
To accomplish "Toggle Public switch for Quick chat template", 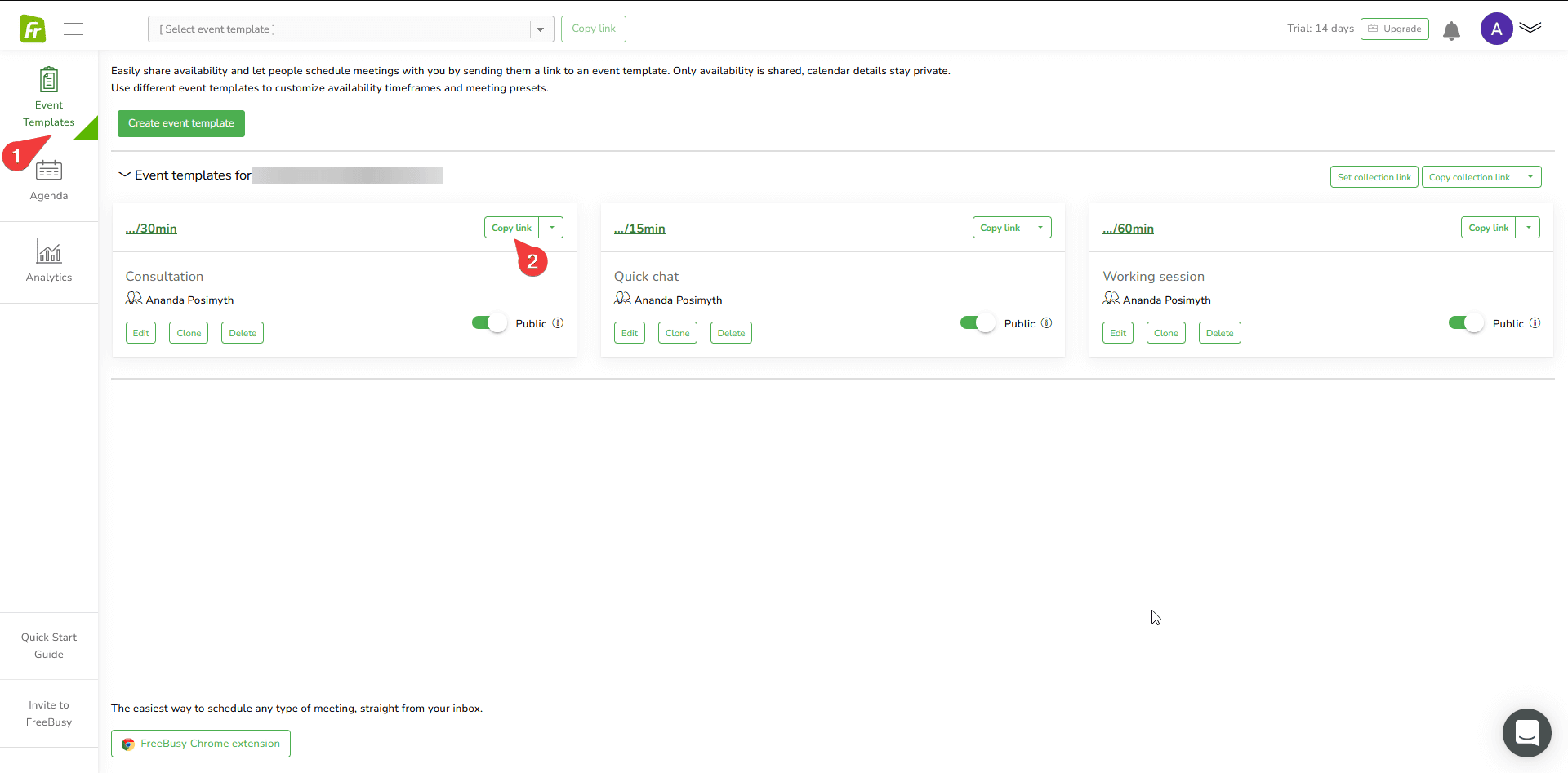I will click(978, 323).
